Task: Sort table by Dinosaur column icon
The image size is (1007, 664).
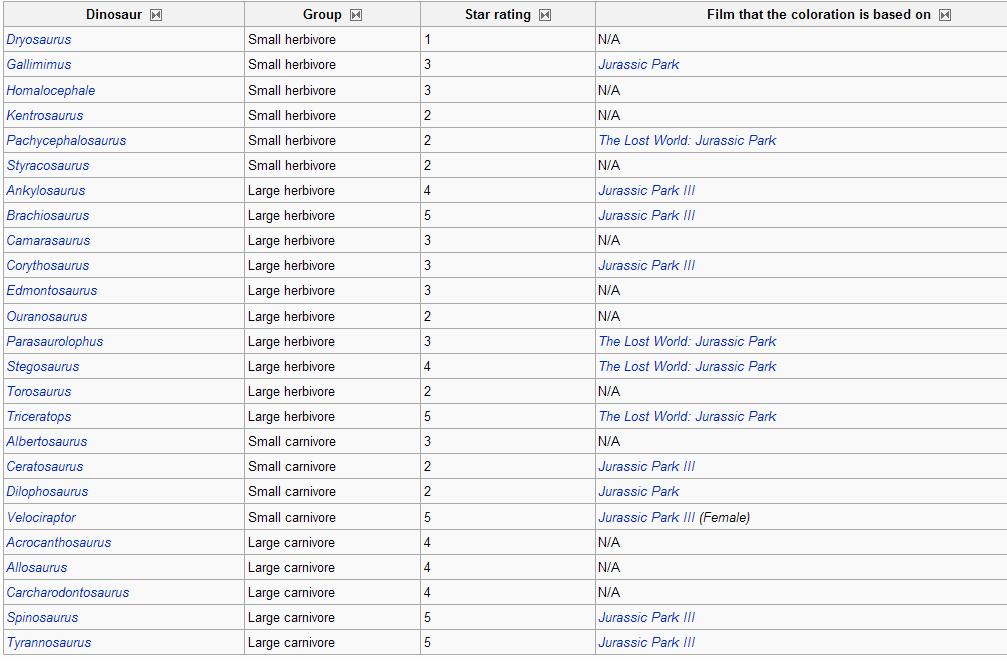Action: pos(156,15)
